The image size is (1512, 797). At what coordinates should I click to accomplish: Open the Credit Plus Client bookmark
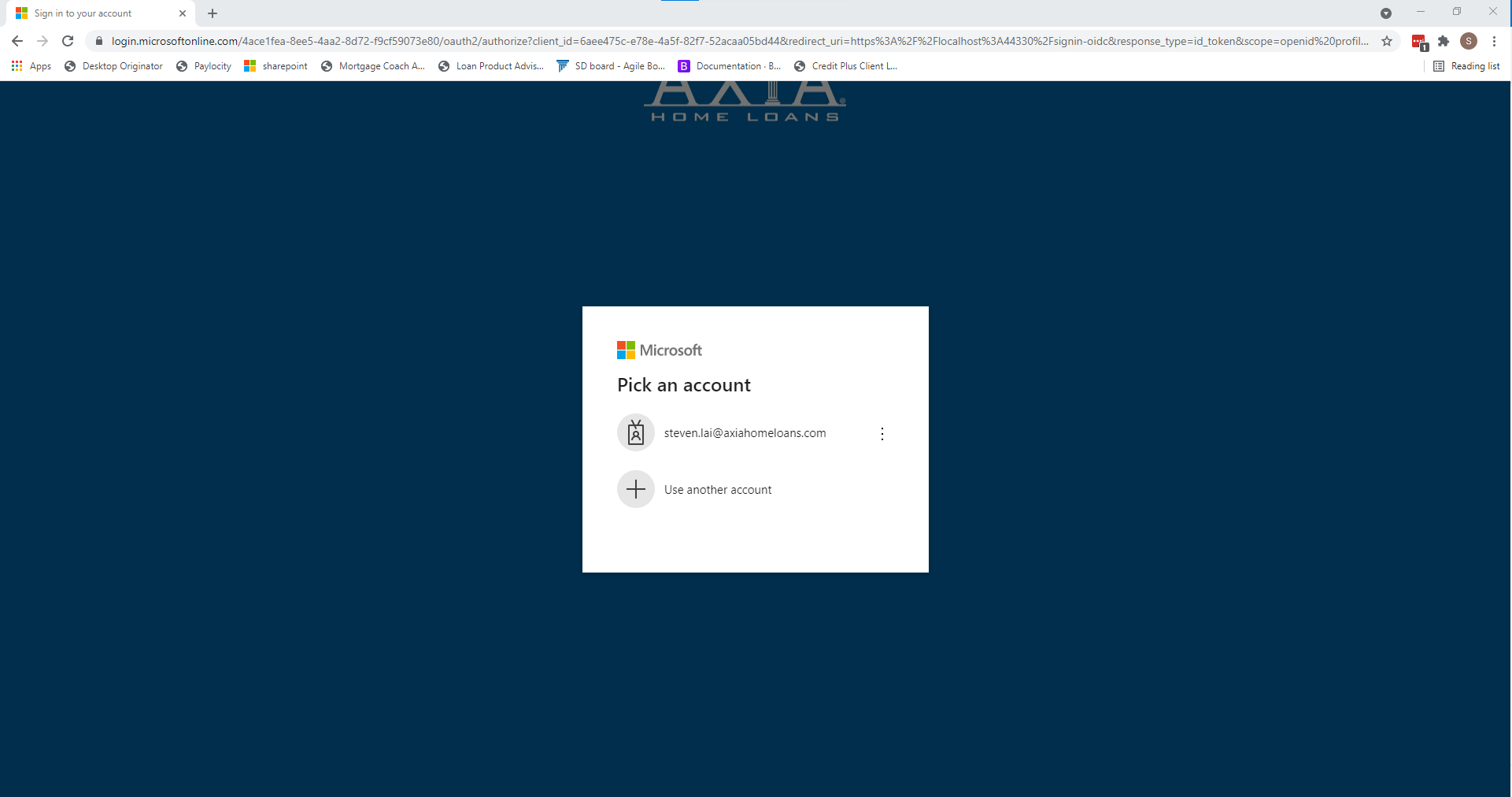click(x=846, y=66)
